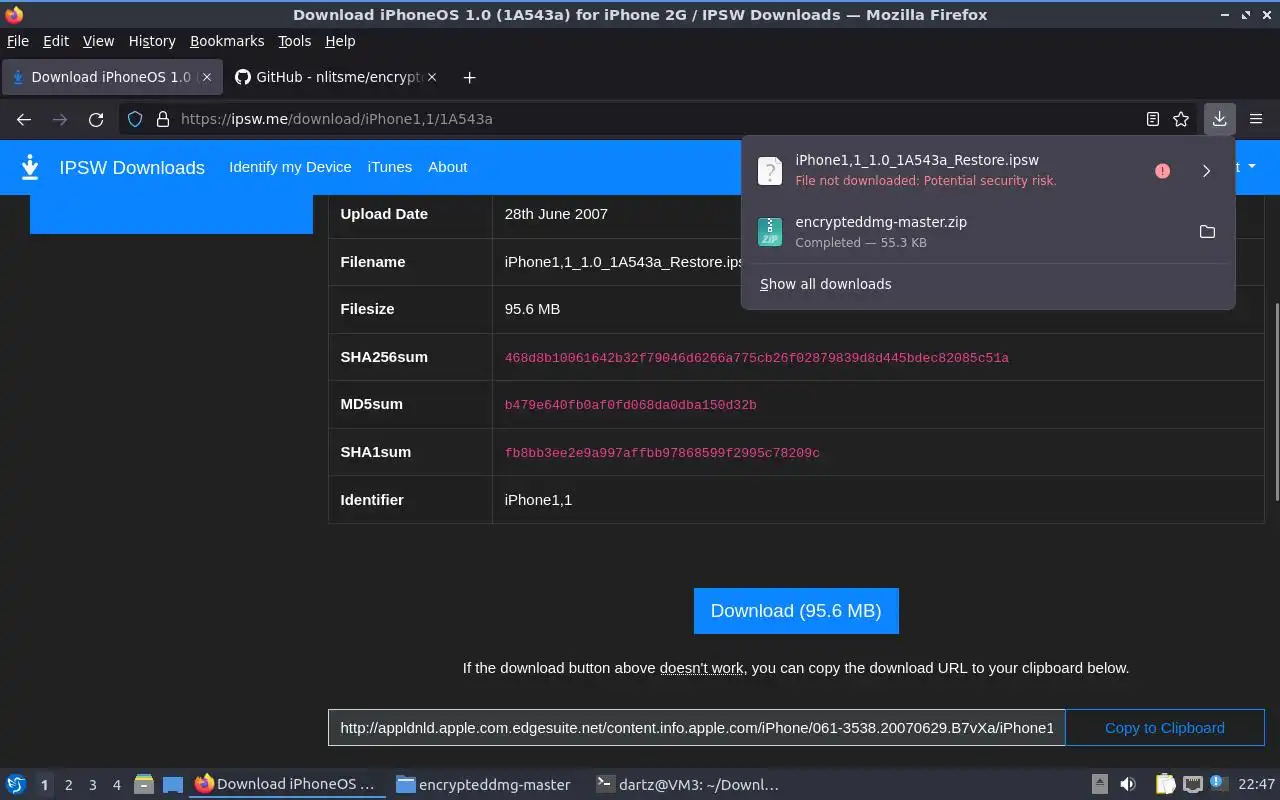Click the show desktop icon in taskbar
The height and width of the screenshot is (800, 1280).
click(x=173, y=785)
